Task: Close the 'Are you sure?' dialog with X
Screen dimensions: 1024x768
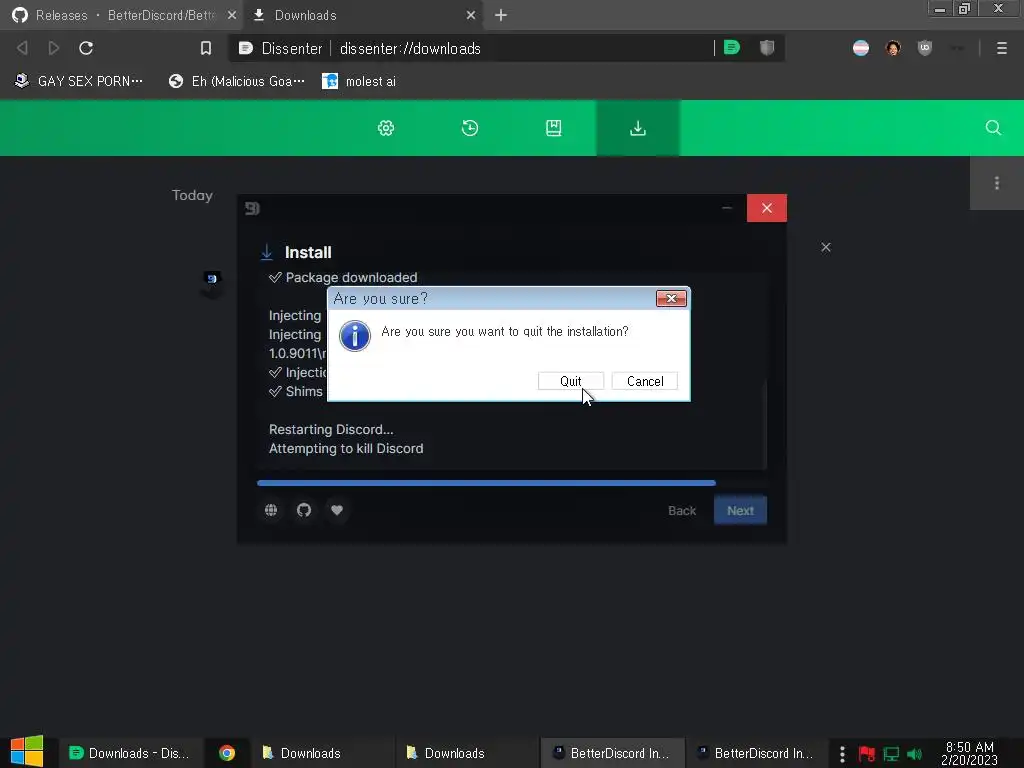Action: (x=671, y=298)
